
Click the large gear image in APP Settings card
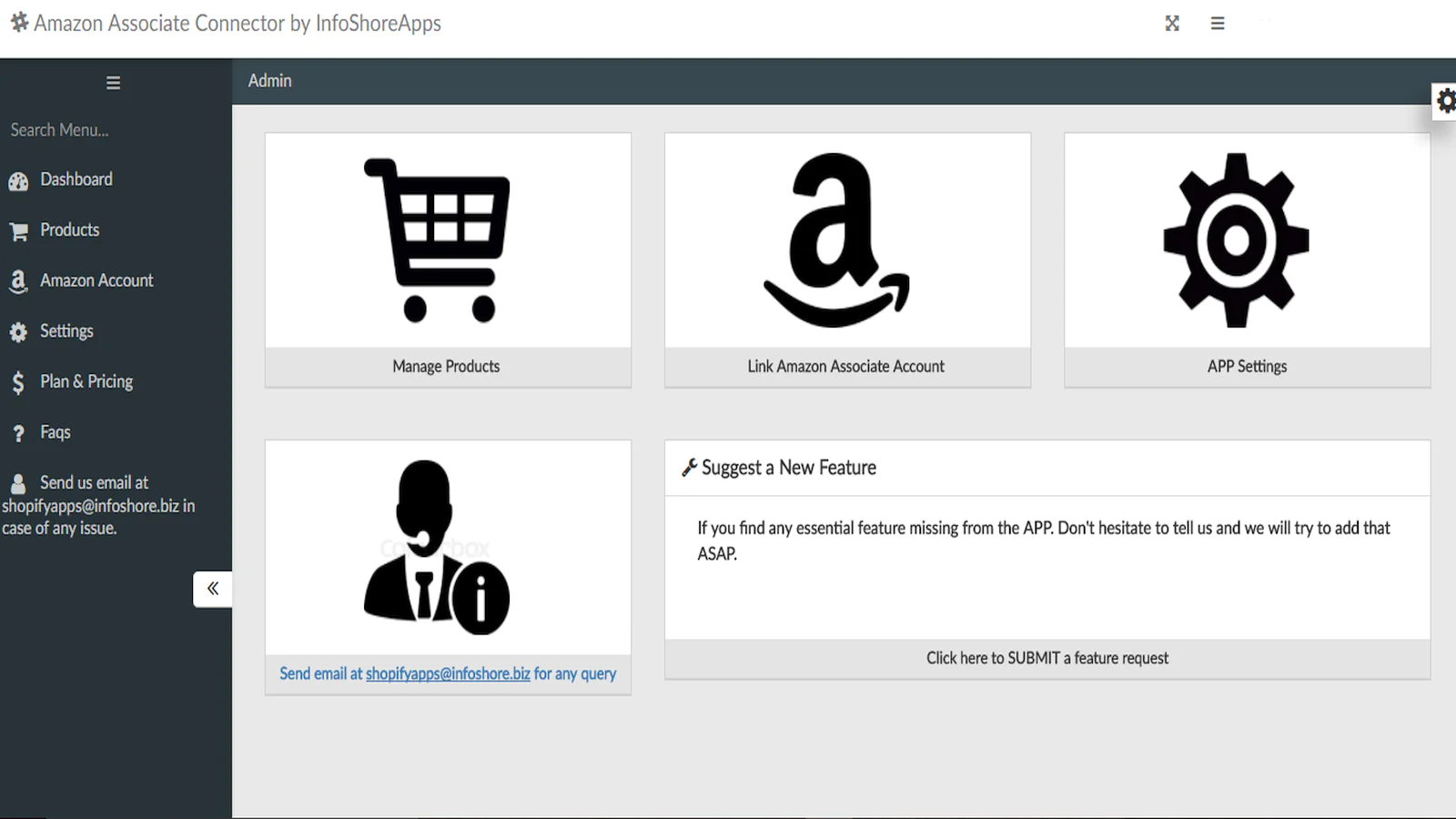1236,240
